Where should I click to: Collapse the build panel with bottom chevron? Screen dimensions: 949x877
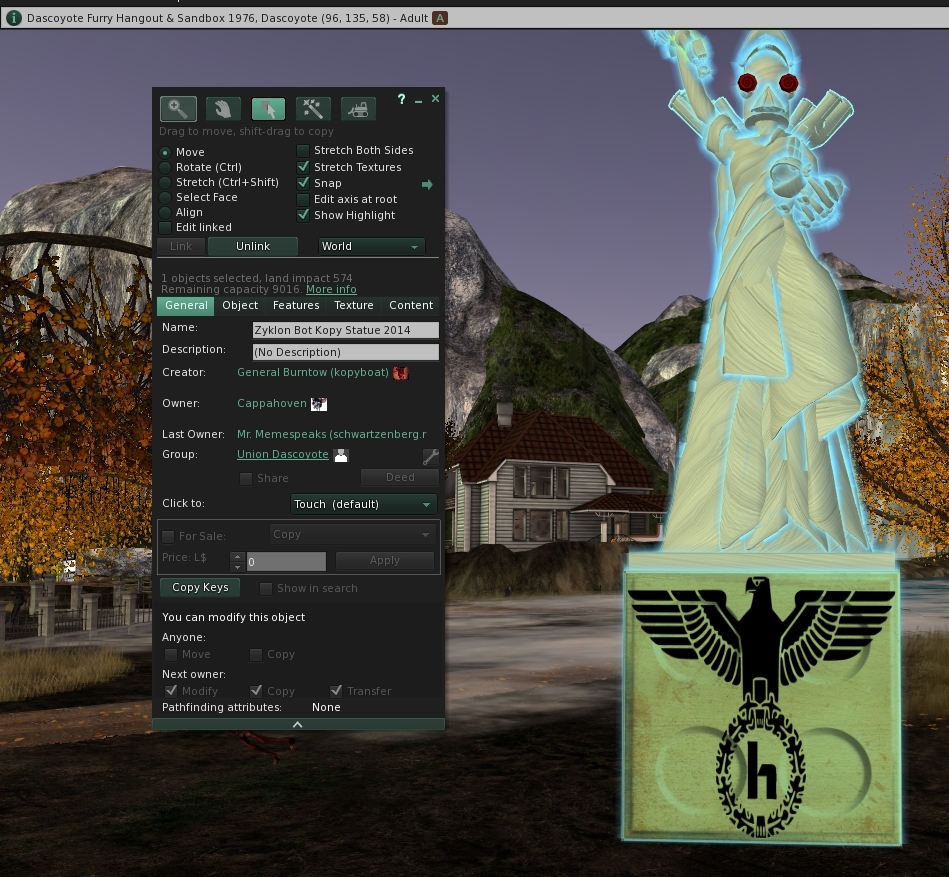point(298,724)
